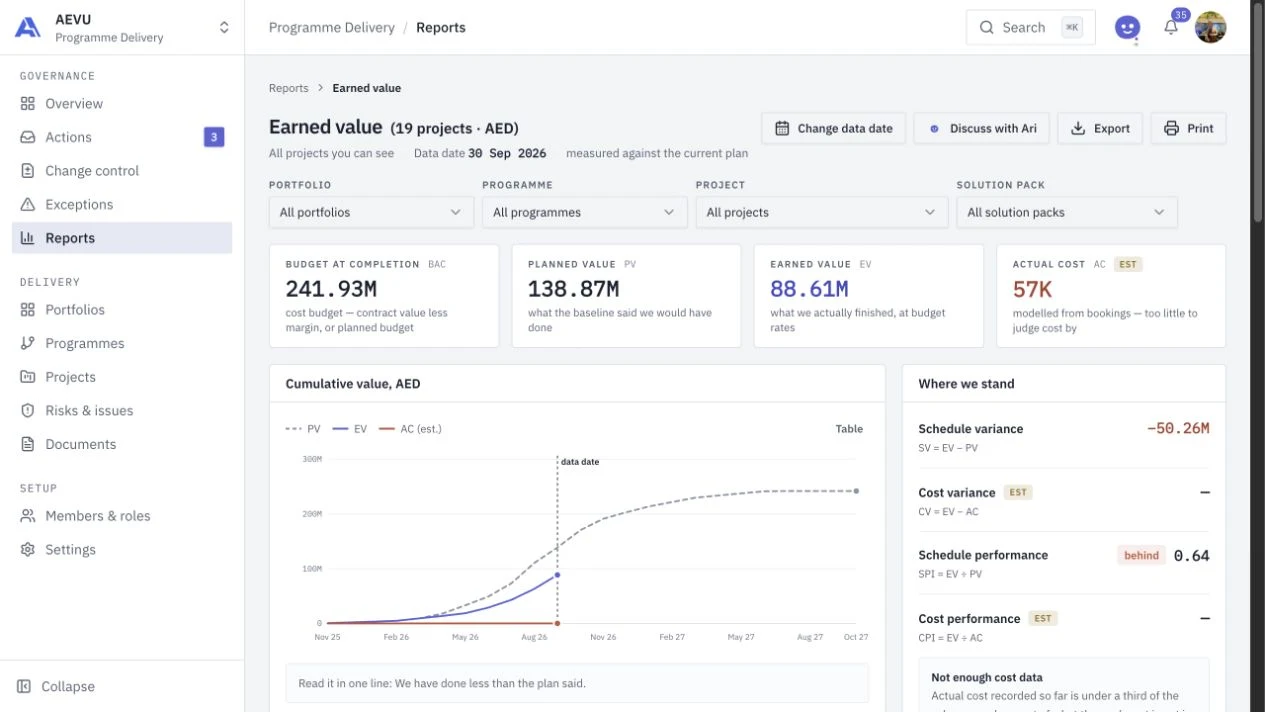This screenshot has width=1265, height=712.
Task: Open notifications bell with 35 badge
Action: coord(1171,28)
